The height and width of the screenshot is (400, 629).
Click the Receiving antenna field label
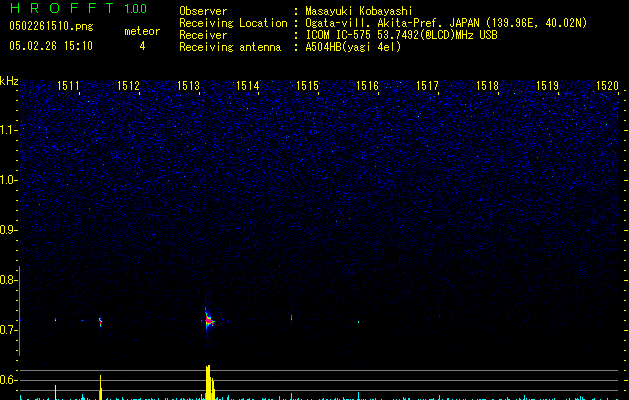coord(230,47)
